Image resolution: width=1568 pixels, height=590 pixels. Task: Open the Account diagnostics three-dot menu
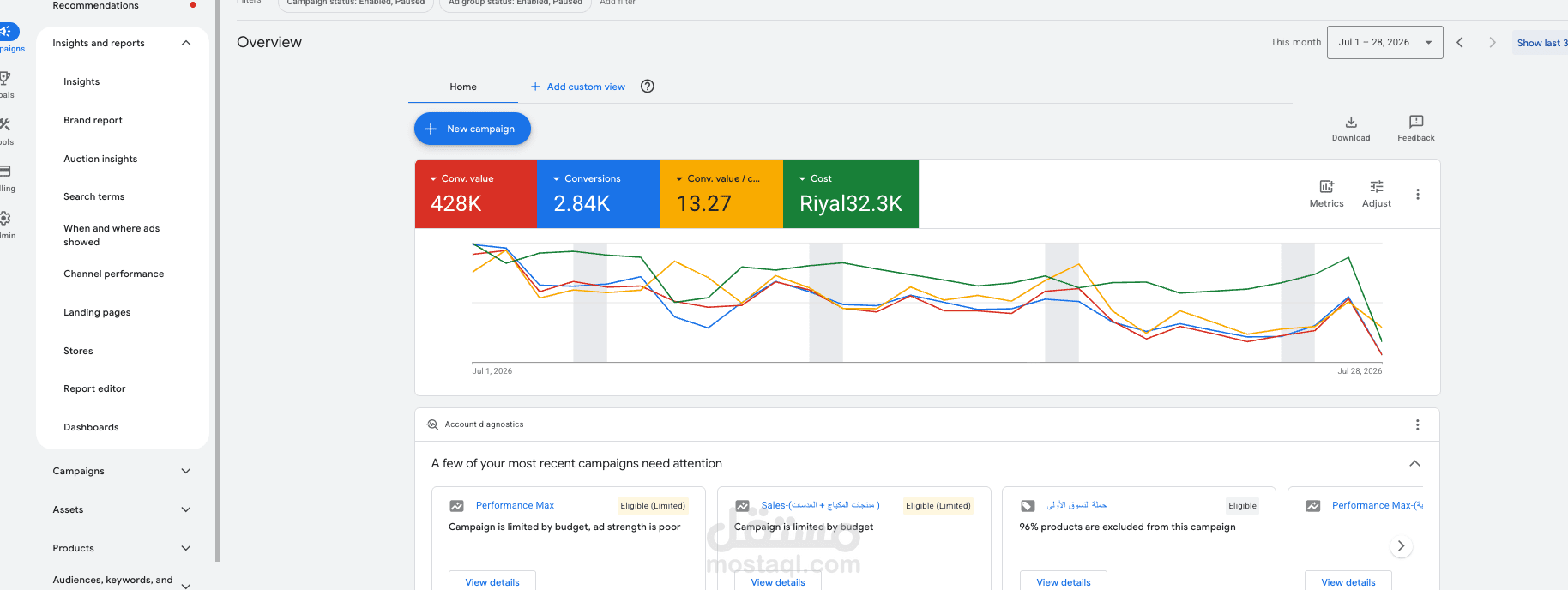1418,424
